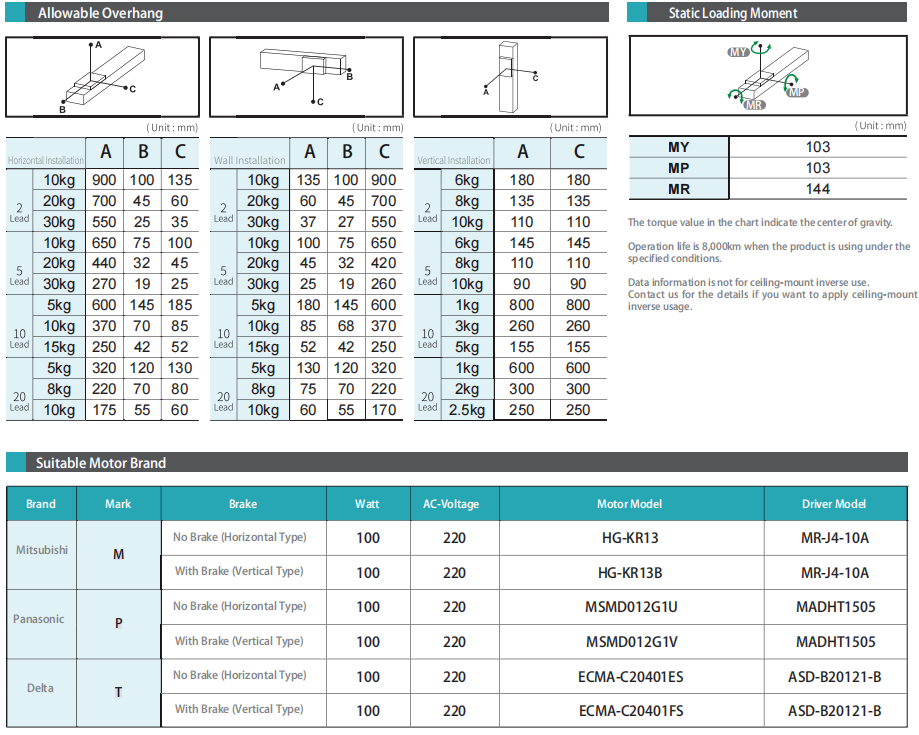Screen dimensions: 919x735
Task: Open the Suitable Motor Brand section header
Action: pos(101,463)
